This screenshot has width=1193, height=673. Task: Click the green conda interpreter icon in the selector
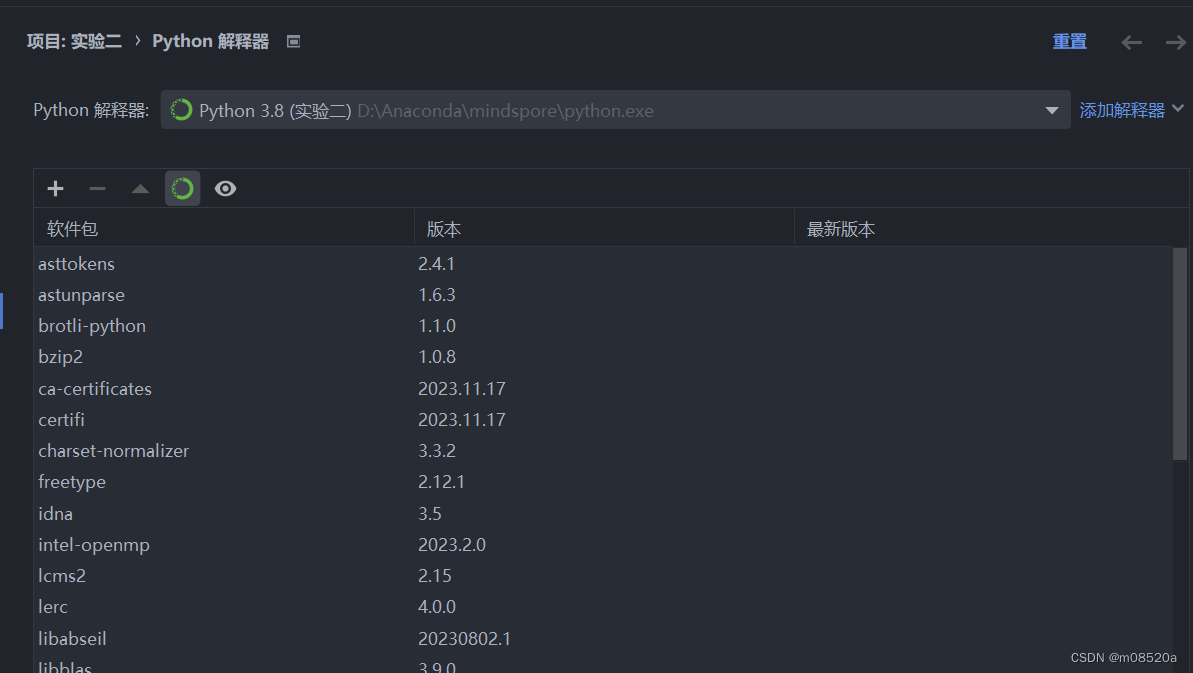(x=181, y=110)
